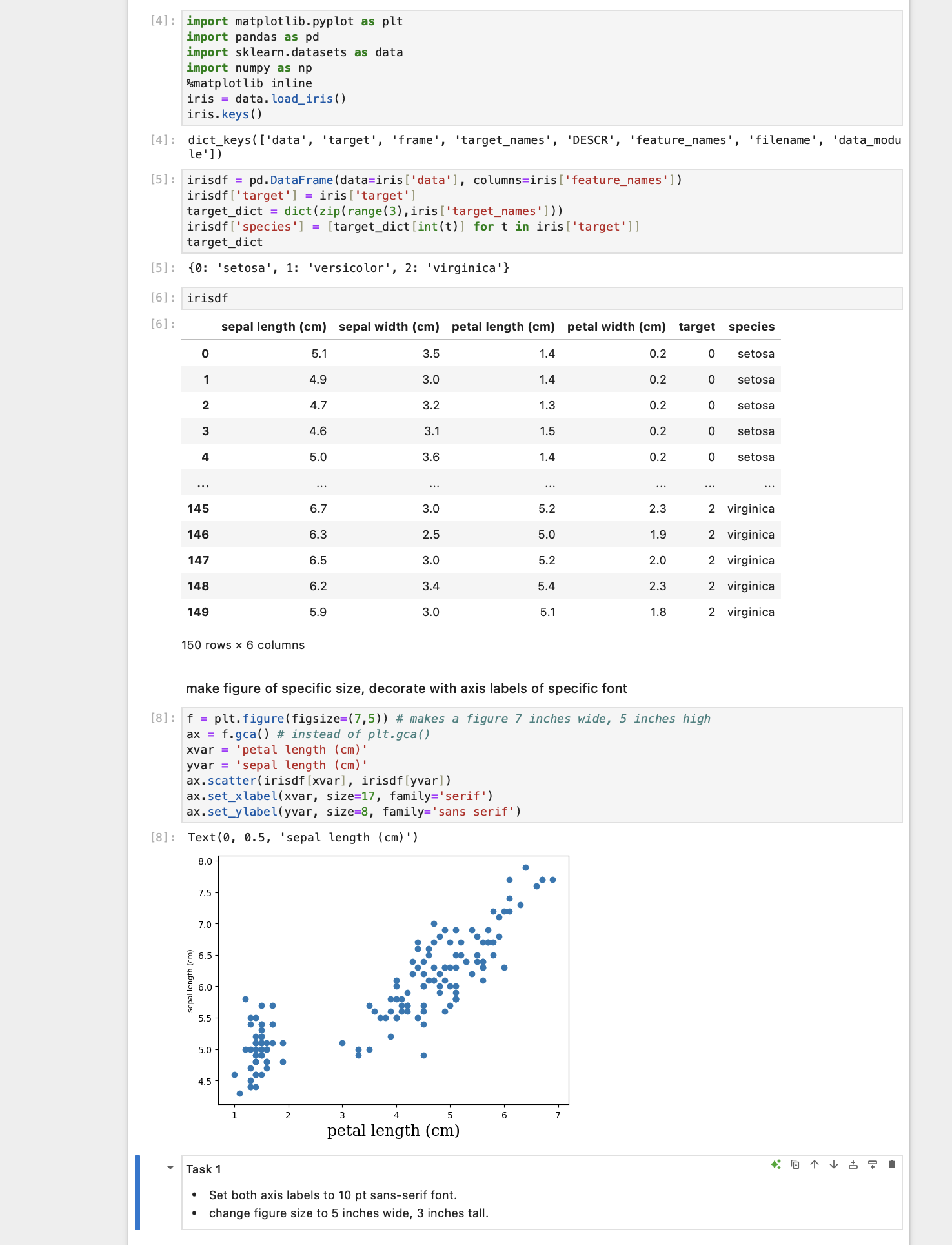
Task: Click the scatter plot output image
Action: tap(378, 997)
